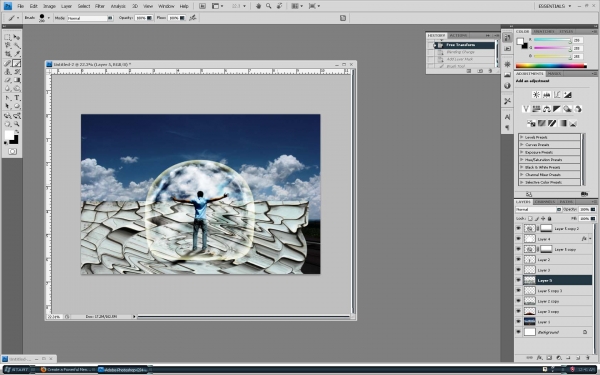Switch to the Swatches tab
This screenshot has width=600, height=375.
click(x=544, y=31)
